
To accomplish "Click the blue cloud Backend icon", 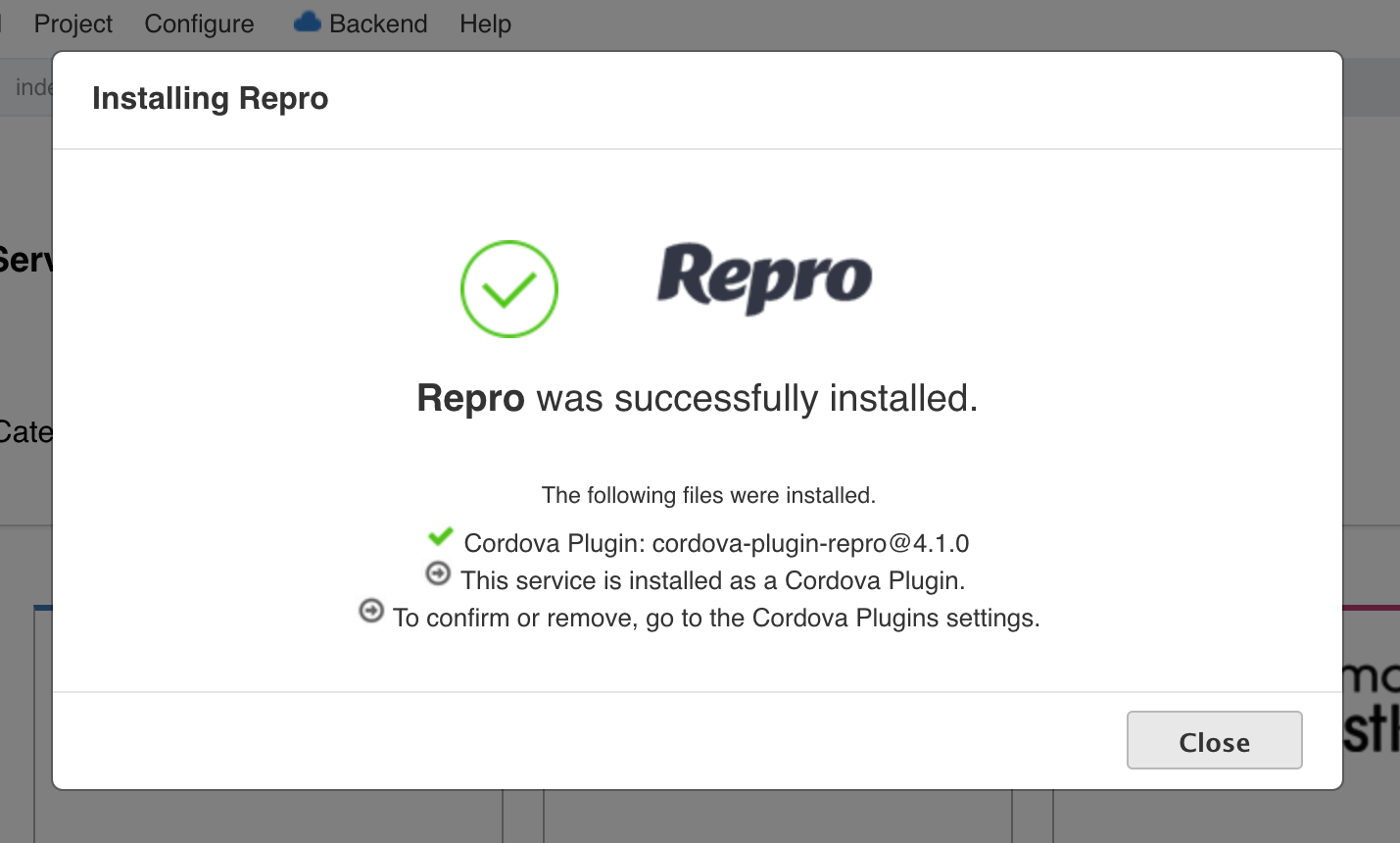I will tap(308, 22).
